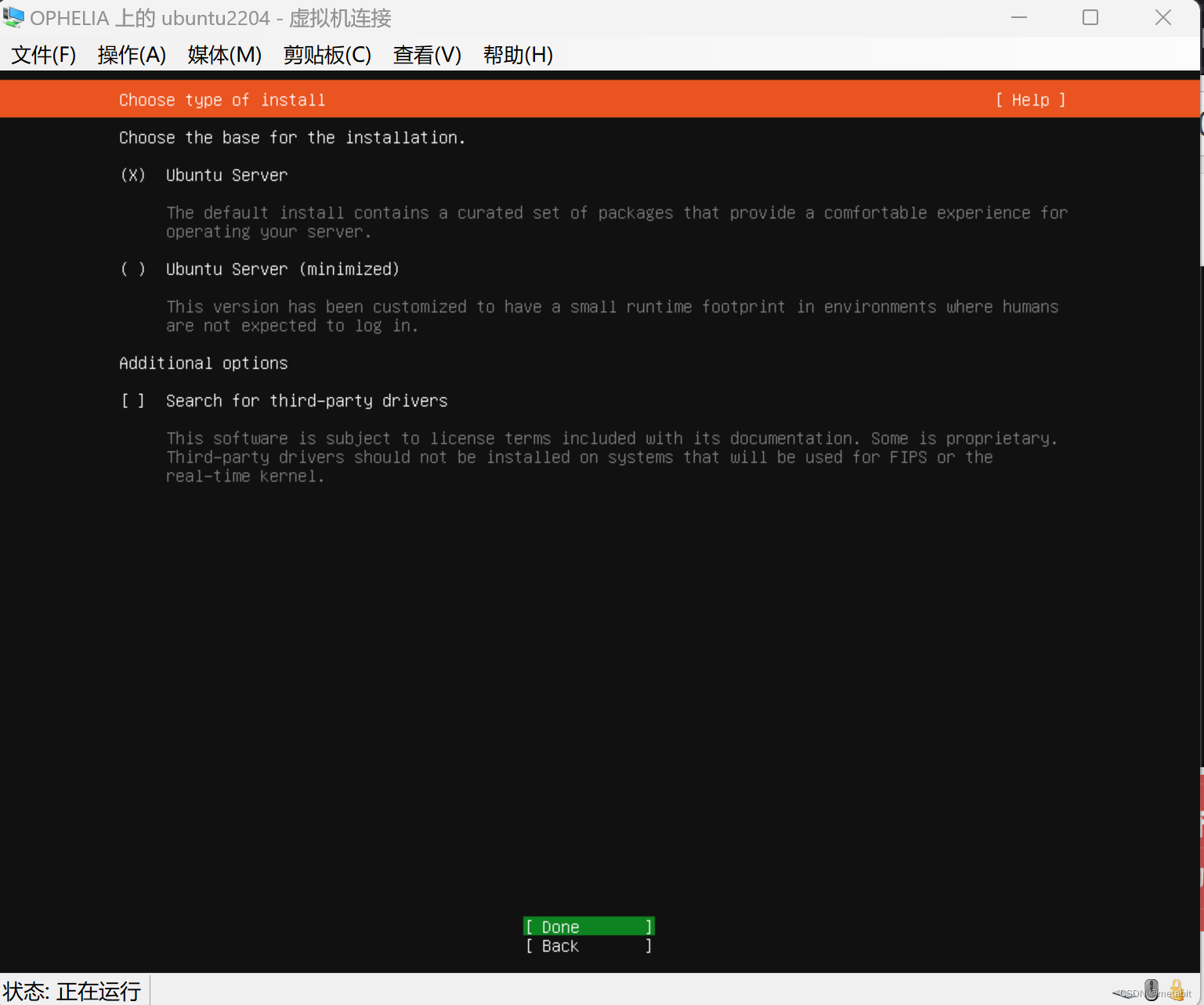The height and width of the screenshot is (1005, 1204).
Task: Minimize the virtual machine connection window
Action: (1019, 17)
